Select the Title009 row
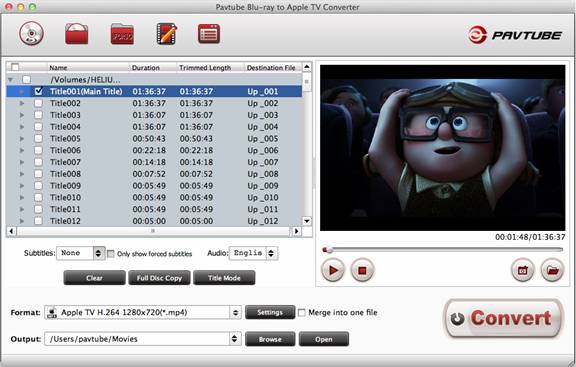576x367 pixels. pos(154,186)
